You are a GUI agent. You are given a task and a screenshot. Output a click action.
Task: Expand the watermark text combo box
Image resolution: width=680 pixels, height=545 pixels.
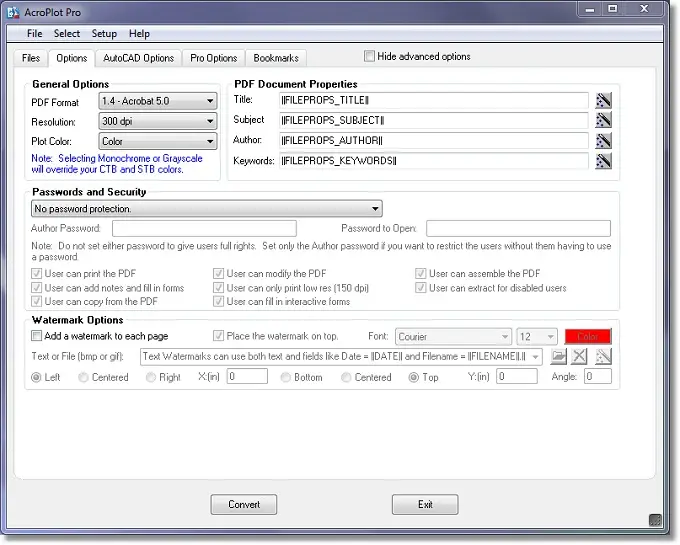[536, 357]
